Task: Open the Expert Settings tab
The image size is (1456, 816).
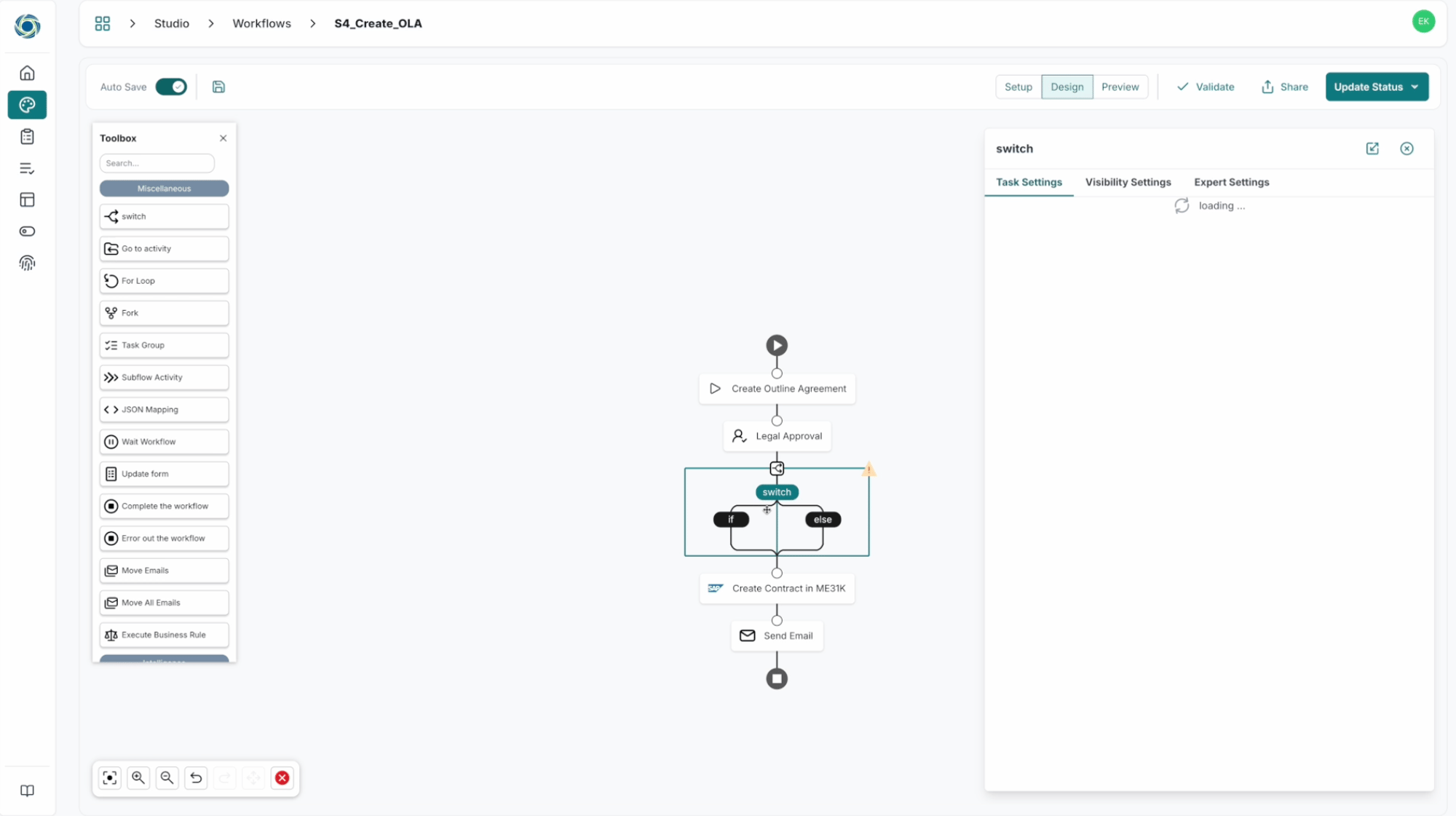Action: point(1231,182)
